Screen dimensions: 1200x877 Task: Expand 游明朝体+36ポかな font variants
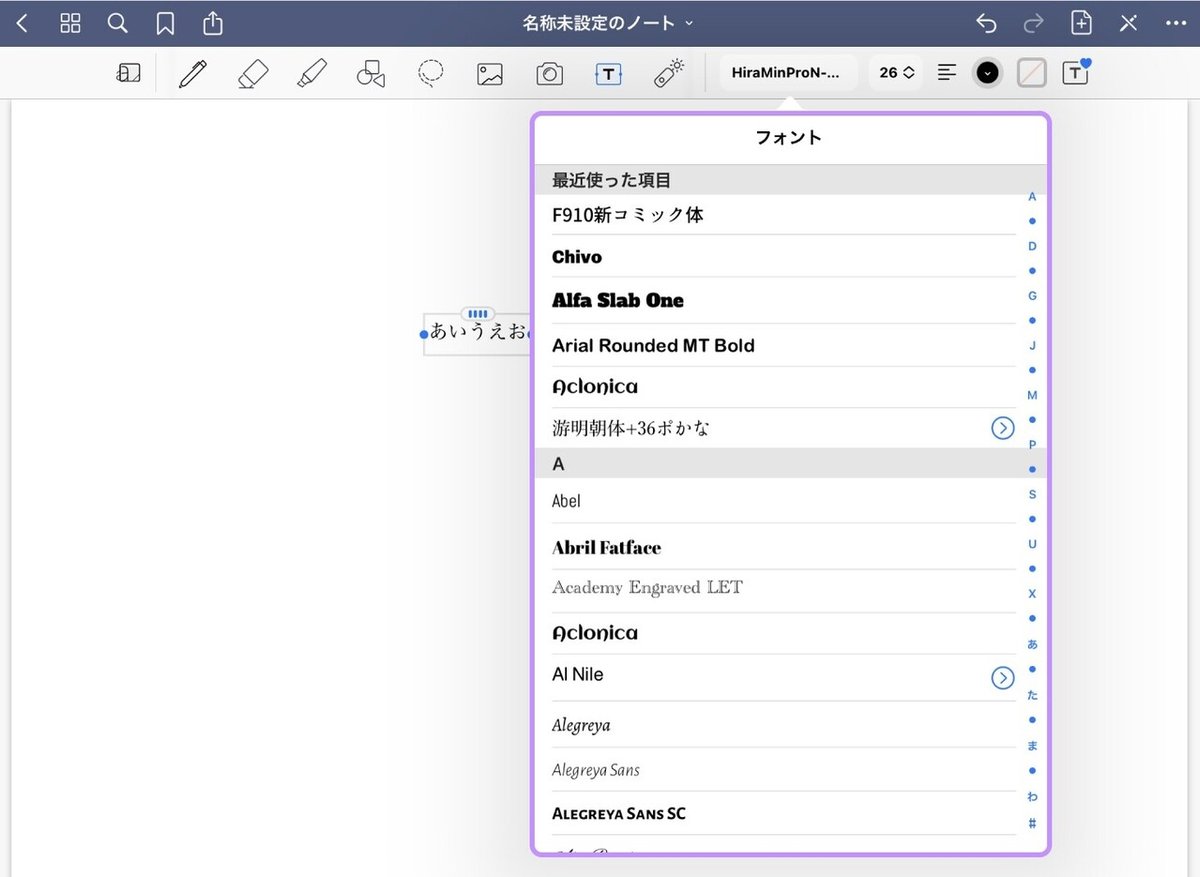pos(1002,428)
